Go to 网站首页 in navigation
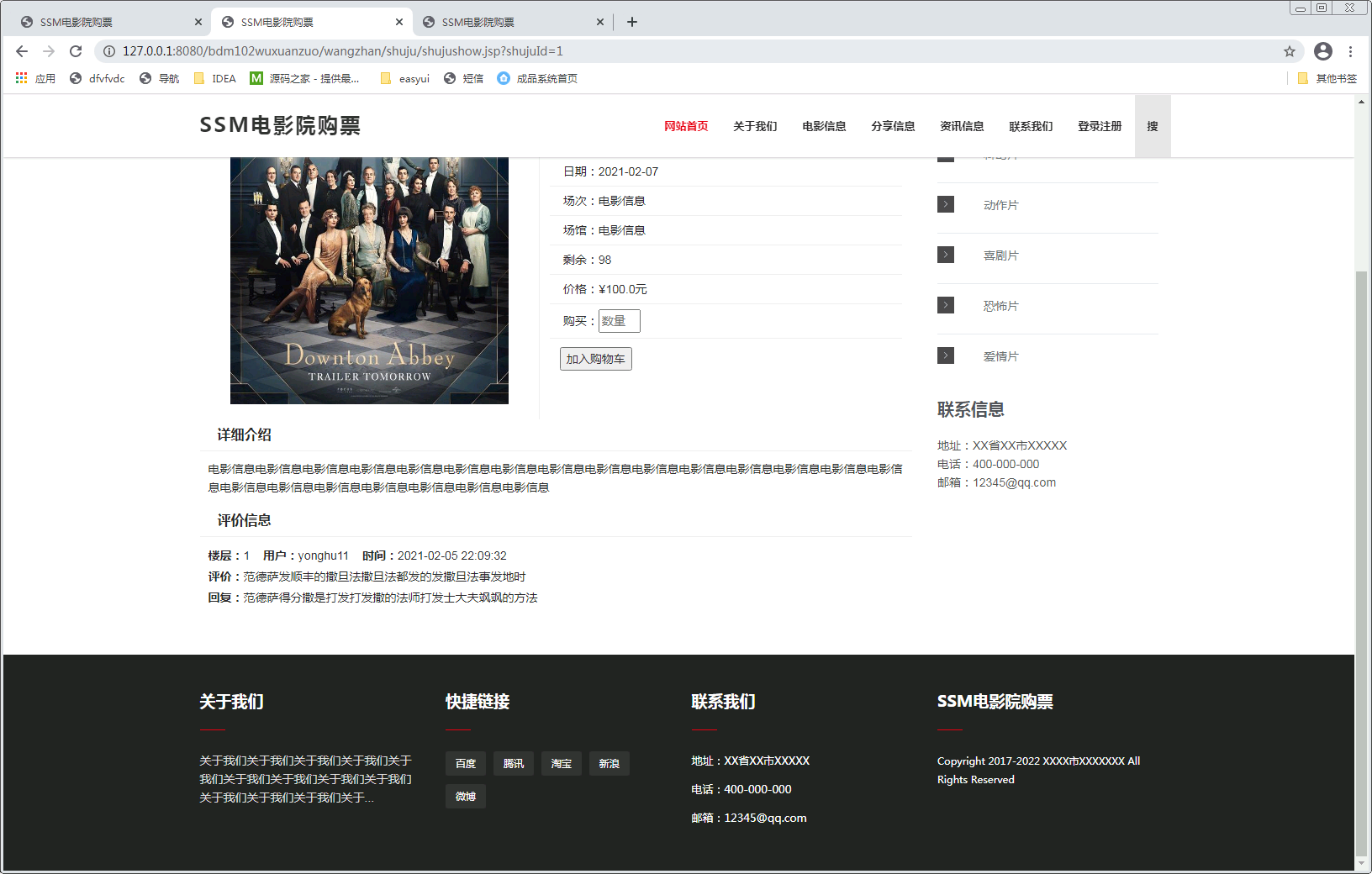Image resolution: width=1372 pixels, height=874 pixels. tap(686, 126)
